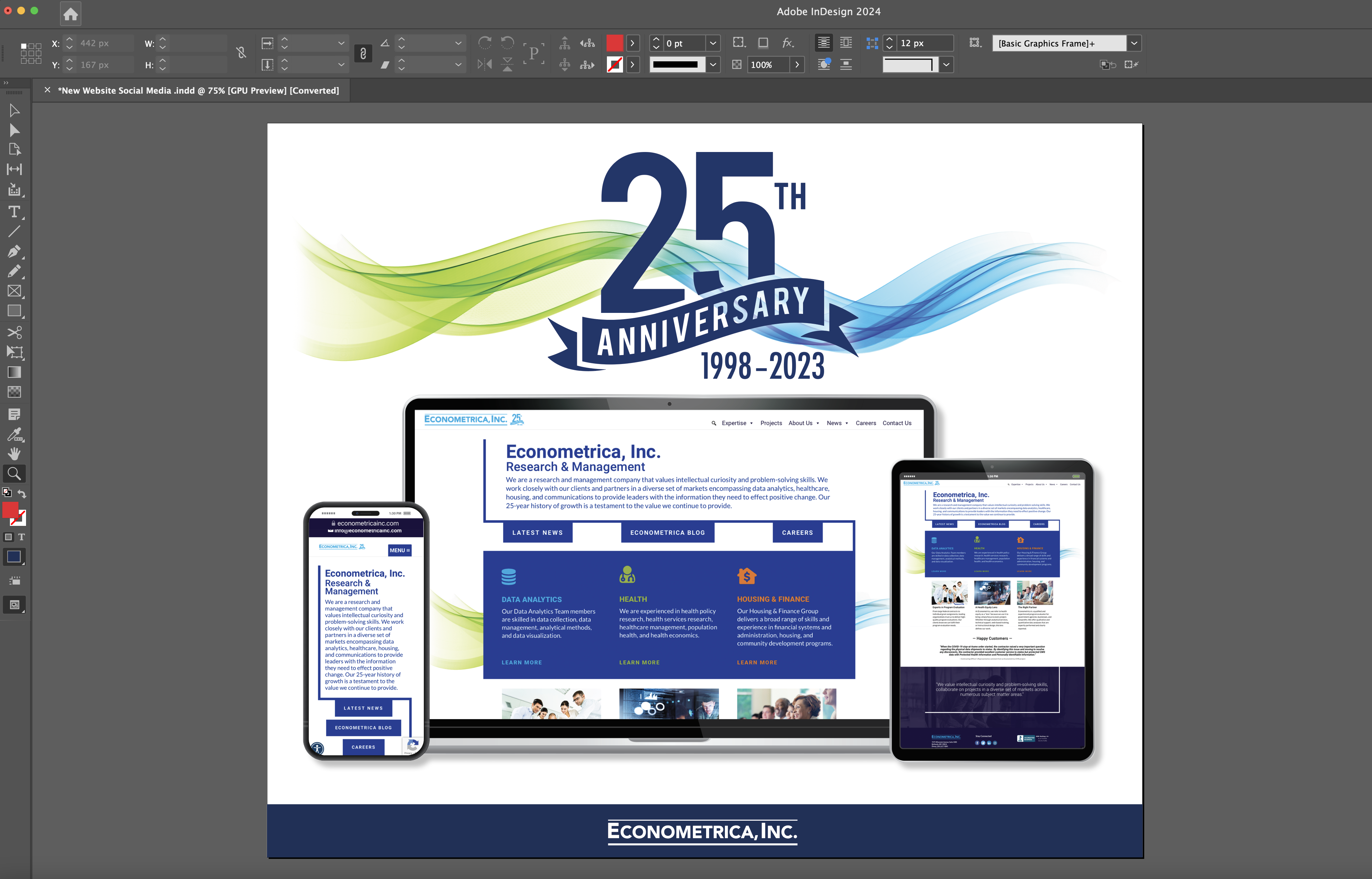1372x879 pixels.
Task: Open the stroke weight 0 pt dropdown
Action: pos(713,43)
